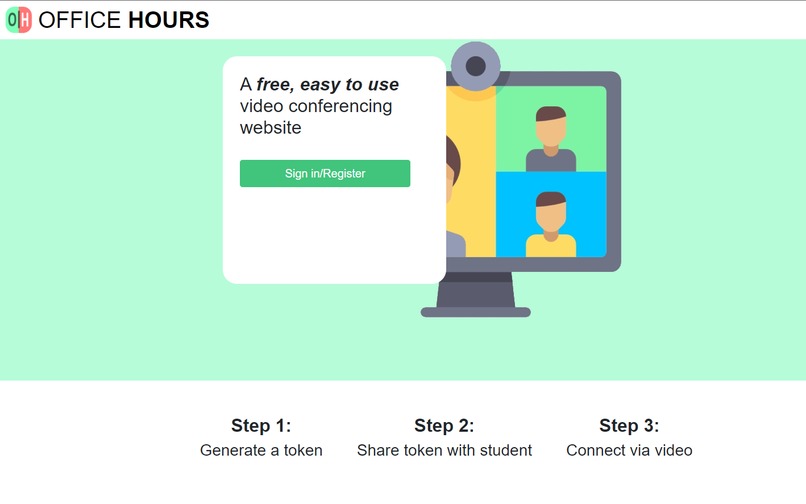Click Share token with student text
806x504 pixels.
pyautogui.click(x=444, y=450)
